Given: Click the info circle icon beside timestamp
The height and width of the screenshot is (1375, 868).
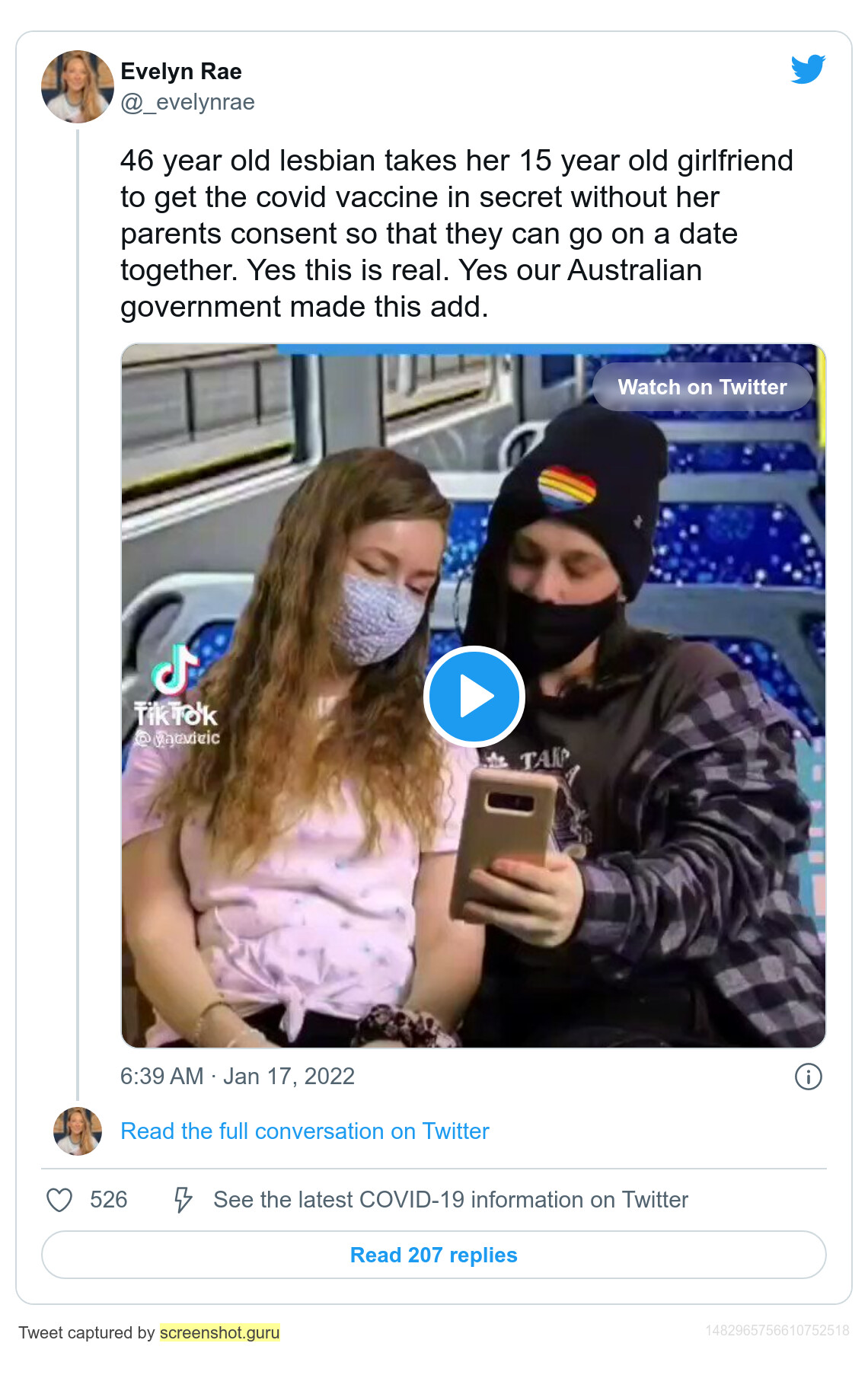Looking at the screenshot, I should tap(808, 1077).
